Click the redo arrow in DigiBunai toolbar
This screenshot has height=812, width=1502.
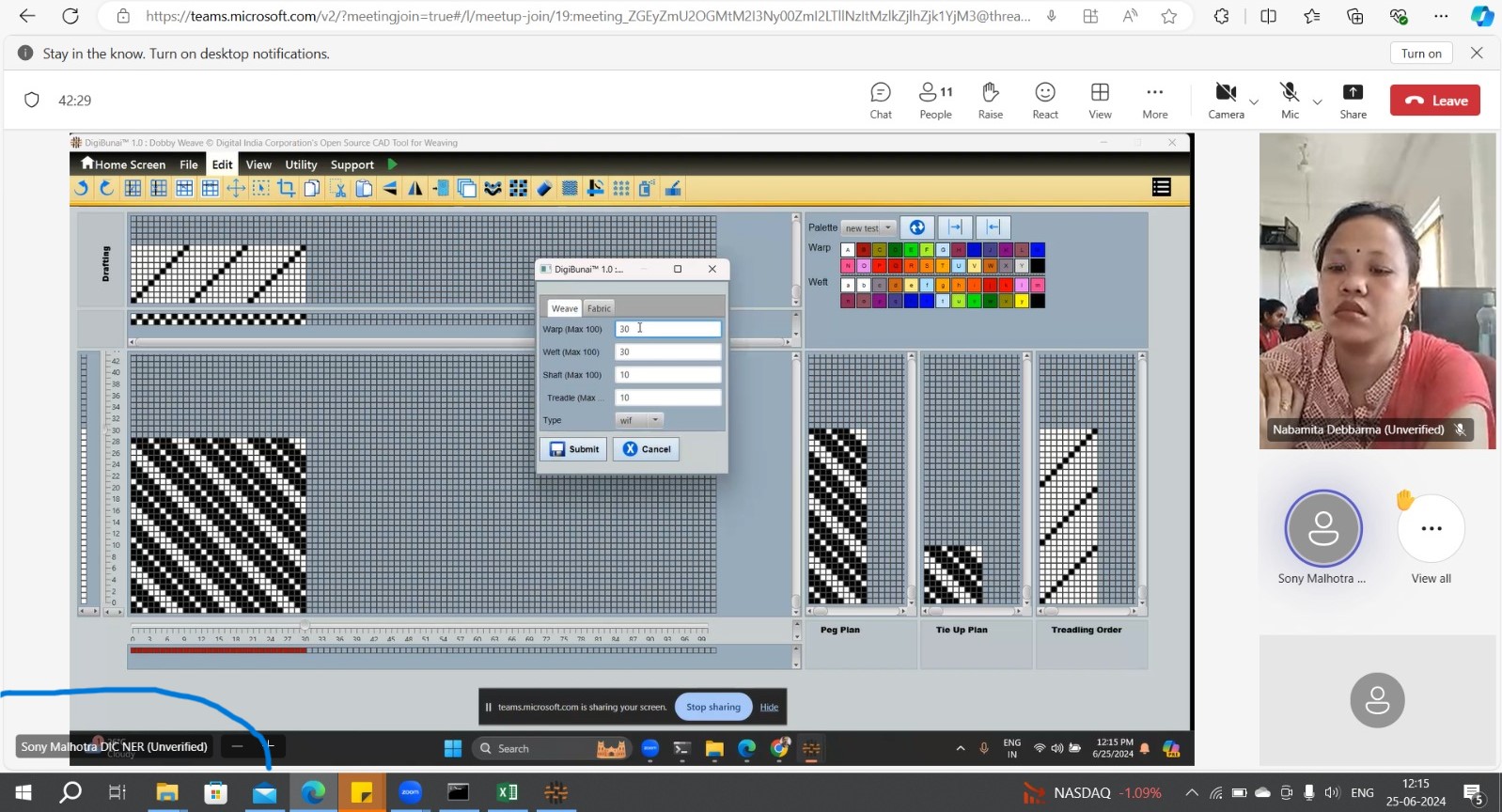point(106,188)
